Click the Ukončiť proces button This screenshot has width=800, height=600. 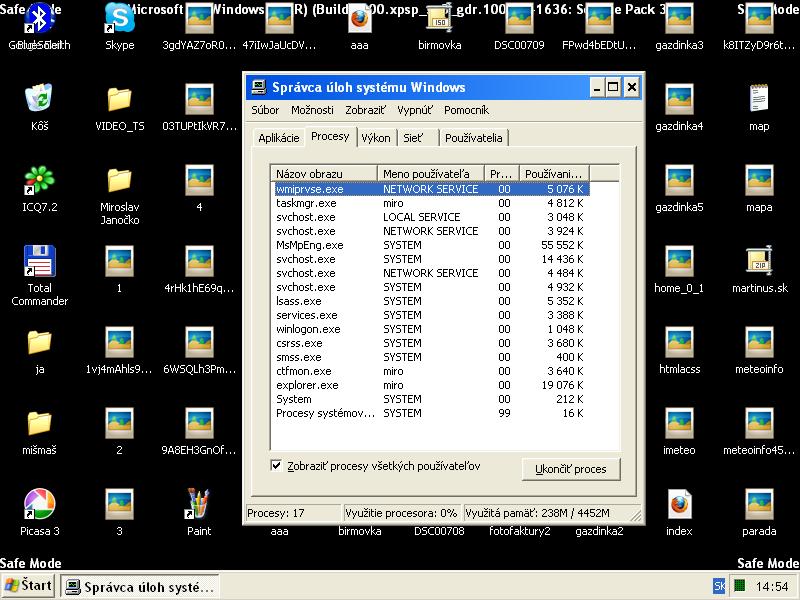(x=571, y=469)
